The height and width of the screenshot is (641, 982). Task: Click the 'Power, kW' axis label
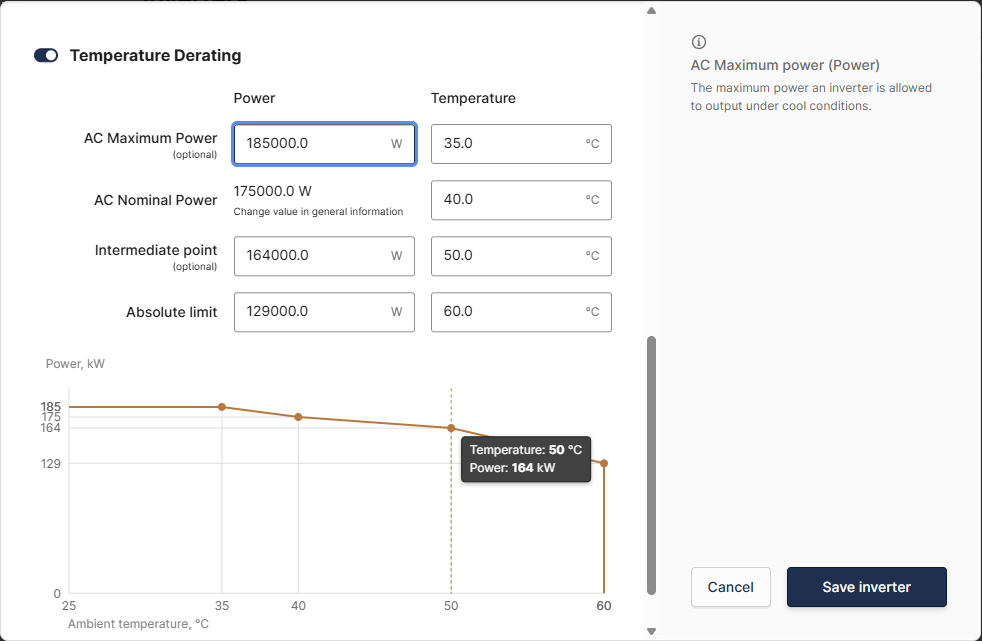pyautogui.click(x=75, y=364)
